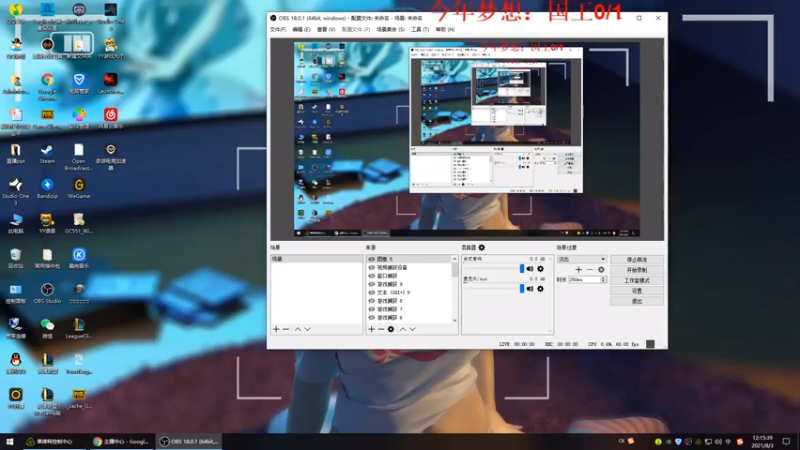This screenshot has height=450, width=800.
Task: Open Settings button in OBS controls
Action: click(637, 291)
